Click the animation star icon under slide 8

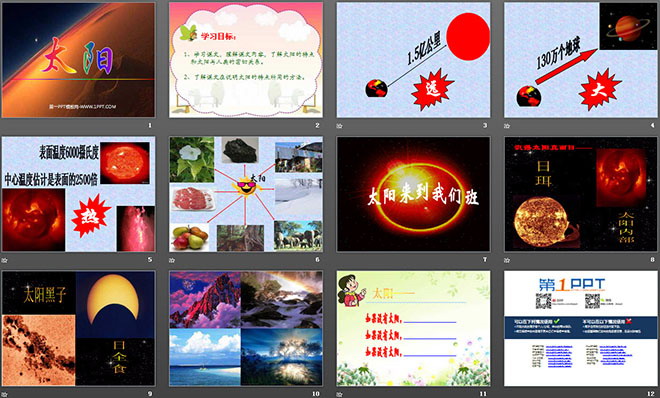point(507,260)
